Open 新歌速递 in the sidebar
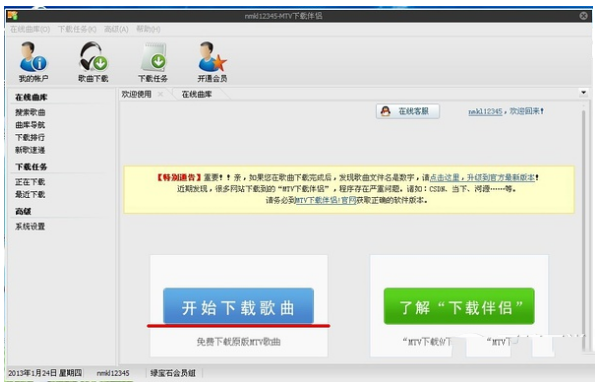595x385 pixels. pyautogui.click(x=30, y=150)
